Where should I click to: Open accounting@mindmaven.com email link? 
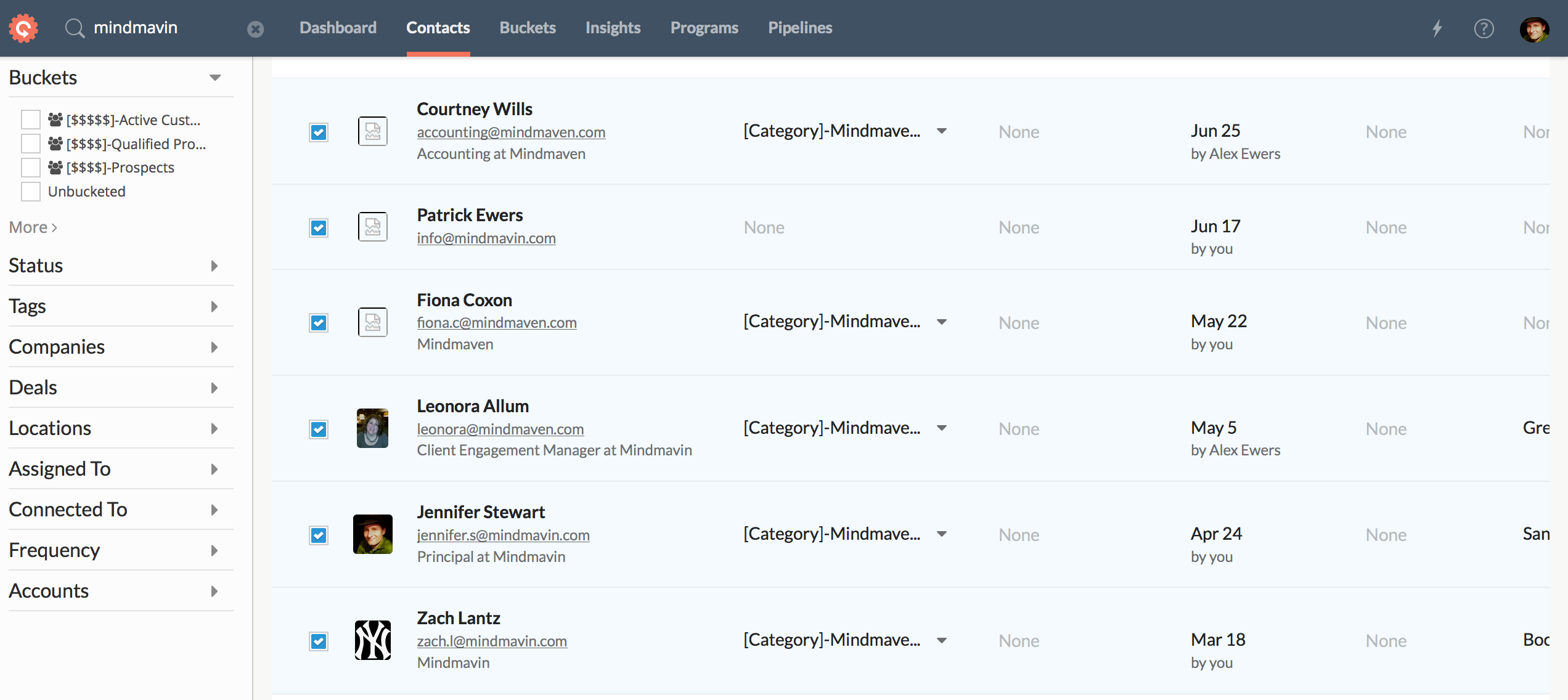[x=511, y=132]
